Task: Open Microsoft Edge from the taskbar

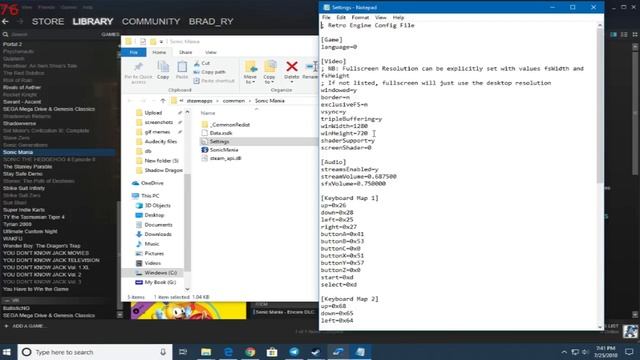Action: pos(228,352)
